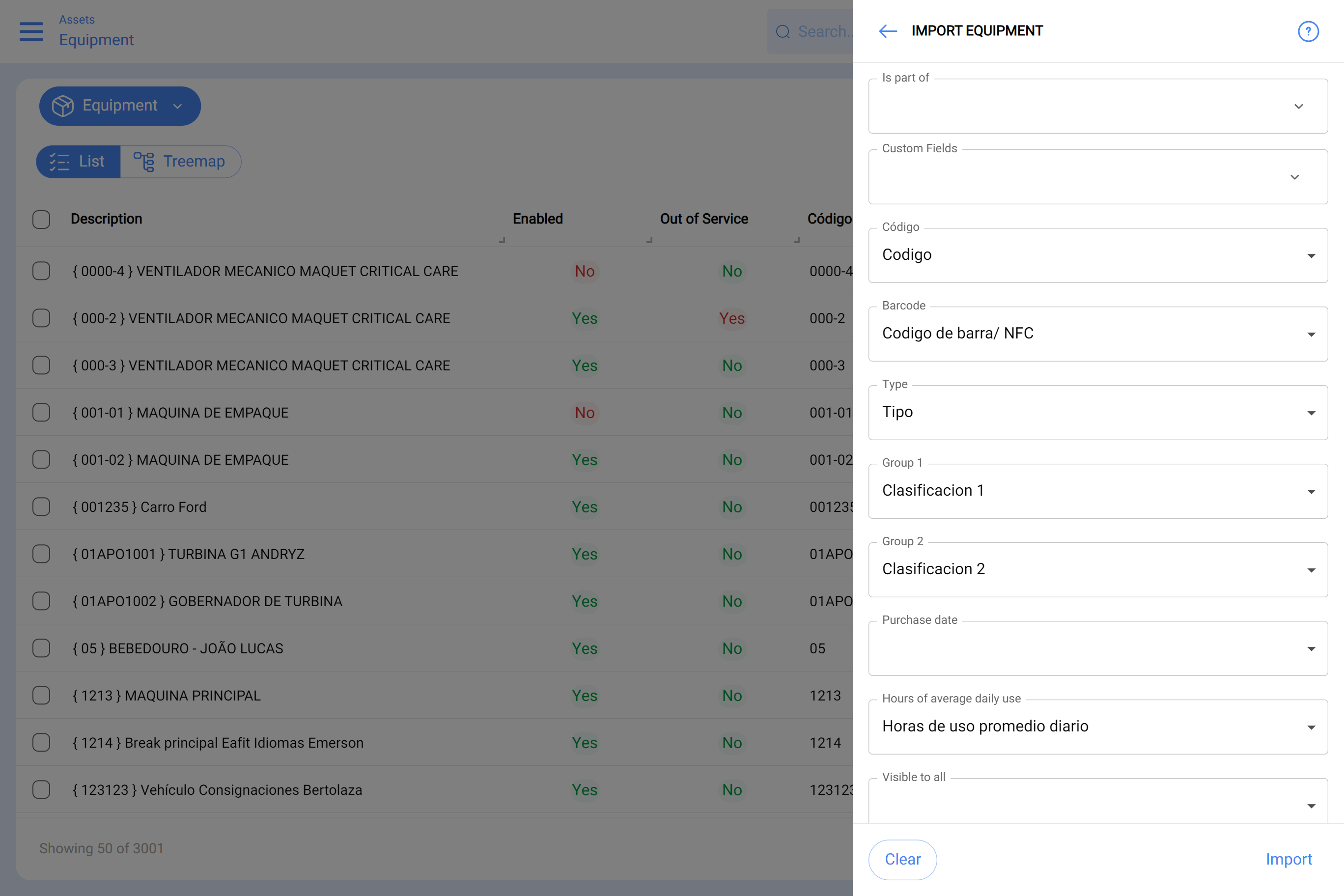Screen dimensions: 1344x896
Task: Check the select-all checkbox in table header
Action: pos(41,220)
